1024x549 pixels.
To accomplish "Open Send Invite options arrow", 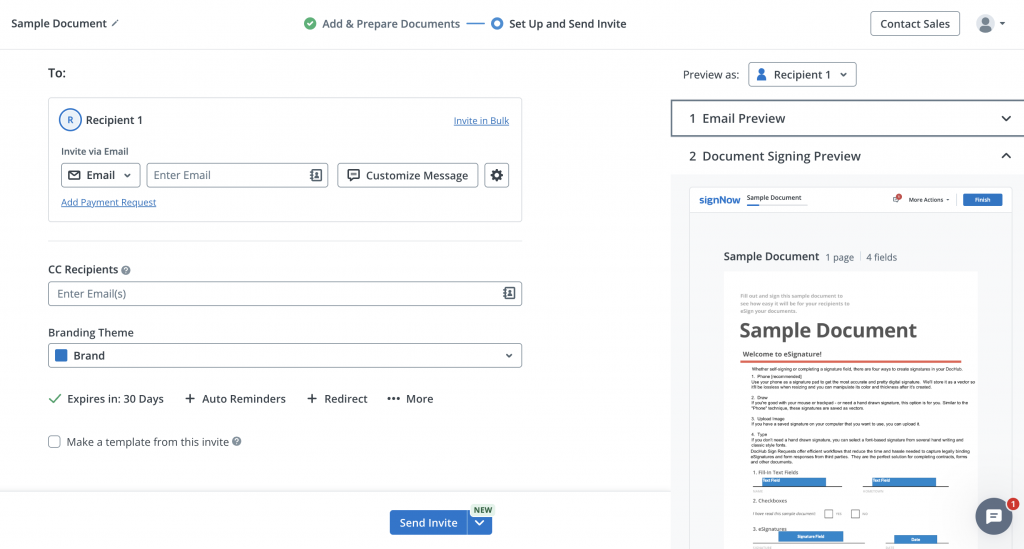I will [479, 523].
